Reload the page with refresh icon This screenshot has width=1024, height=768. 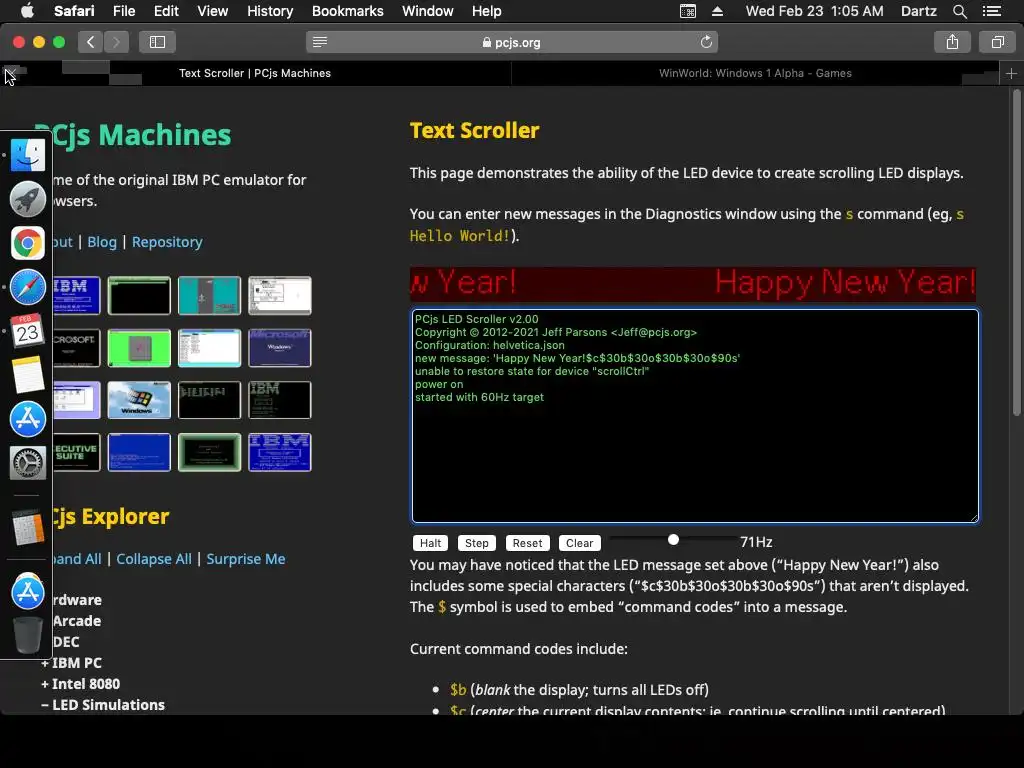point(706,42)
